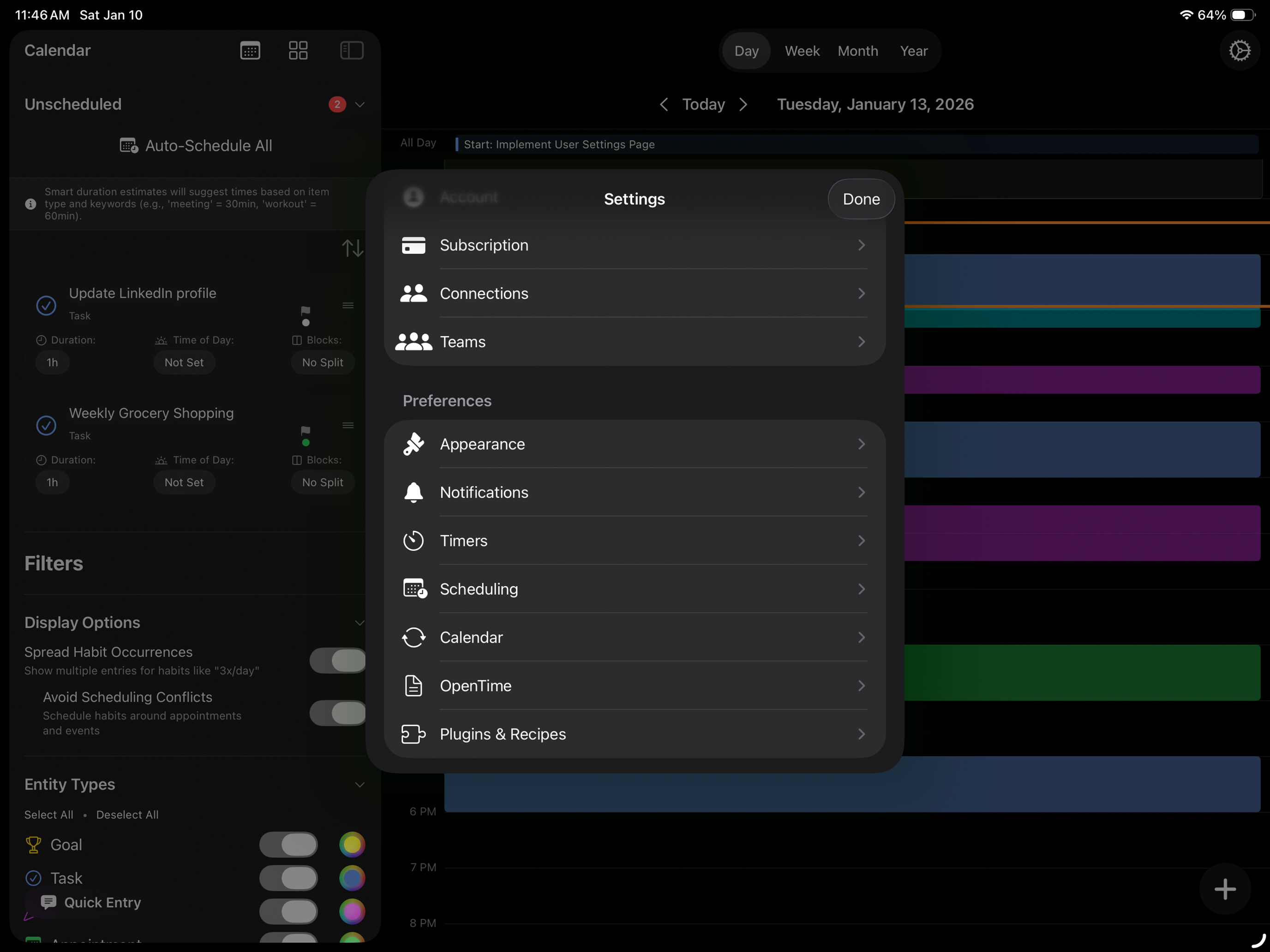Image resolution: width=1270 pixels, height=952 pixels.
Task: Click the info icon beside smart duration note
Action: (31, 204)
